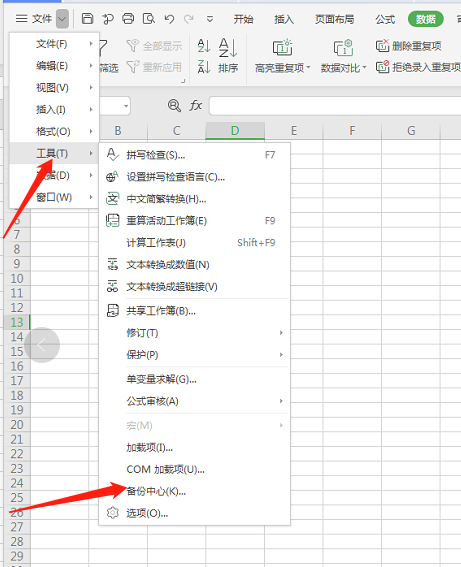
Task: Select column header F
Action: tap(352, 131)
